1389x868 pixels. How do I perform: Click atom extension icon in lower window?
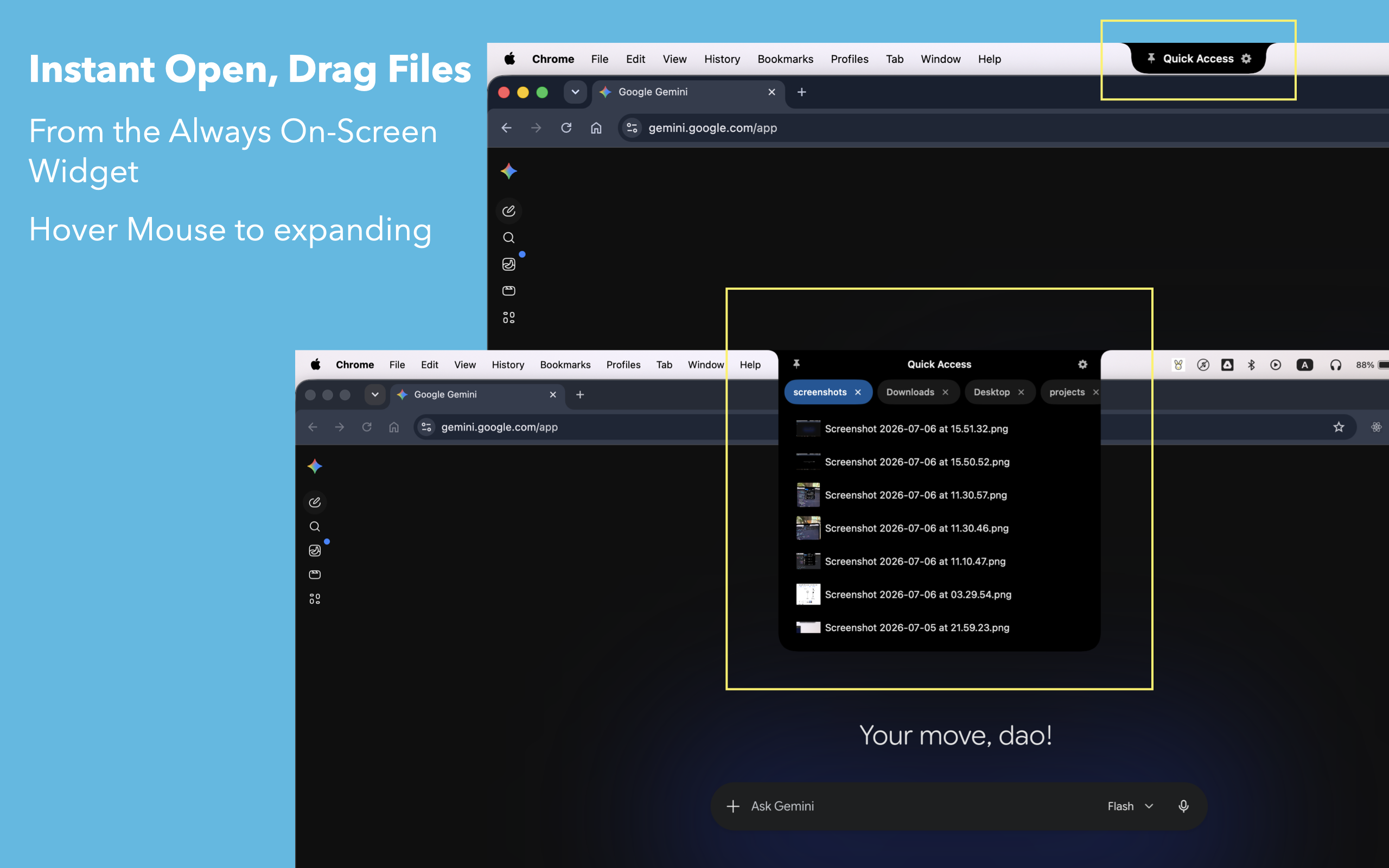1377,427
